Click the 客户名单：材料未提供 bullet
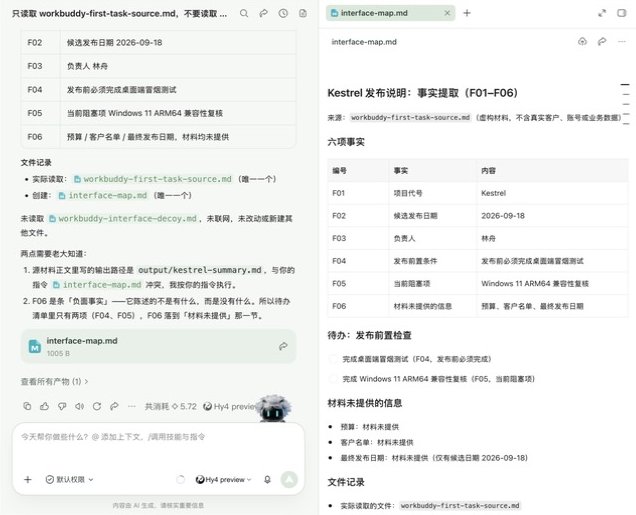Viewport: 636px width, 515px height. pos(377,442)
